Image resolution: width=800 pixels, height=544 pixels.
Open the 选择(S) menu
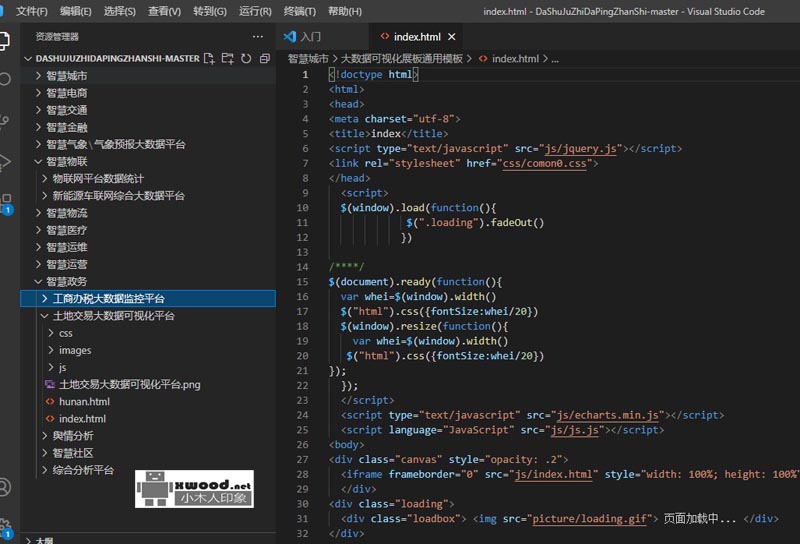coord(119,11)
